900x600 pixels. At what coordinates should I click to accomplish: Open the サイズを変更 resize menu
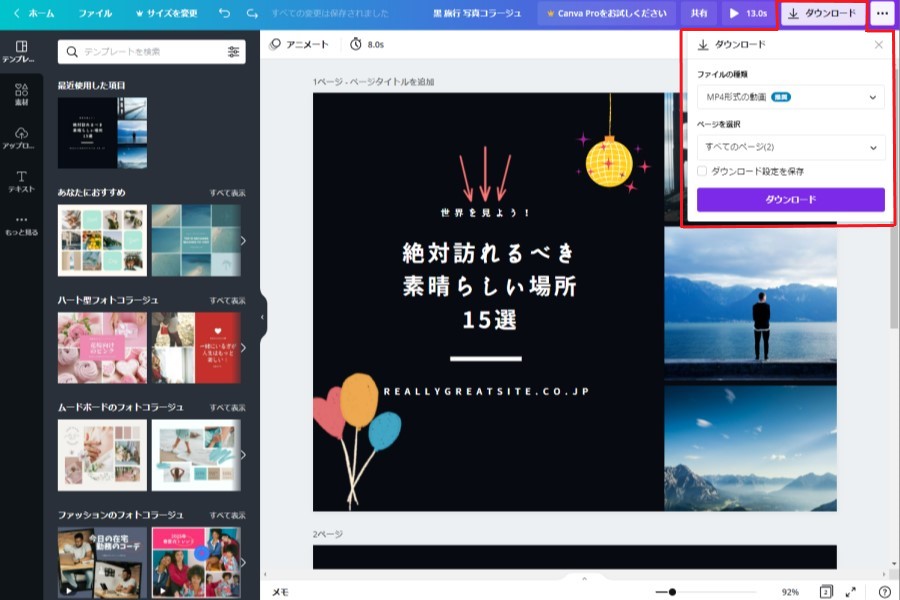coord(166,14)
